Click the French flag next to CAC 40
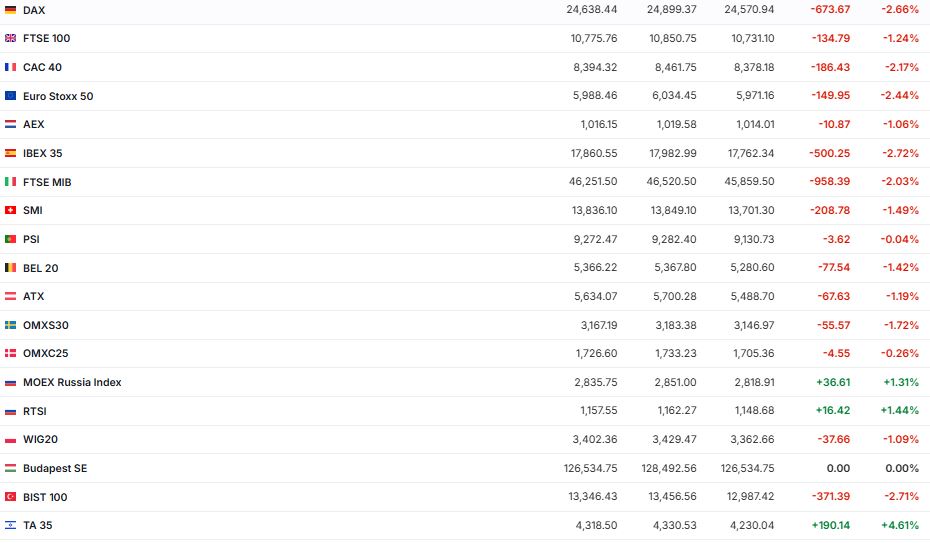 [x=10, y=67]
